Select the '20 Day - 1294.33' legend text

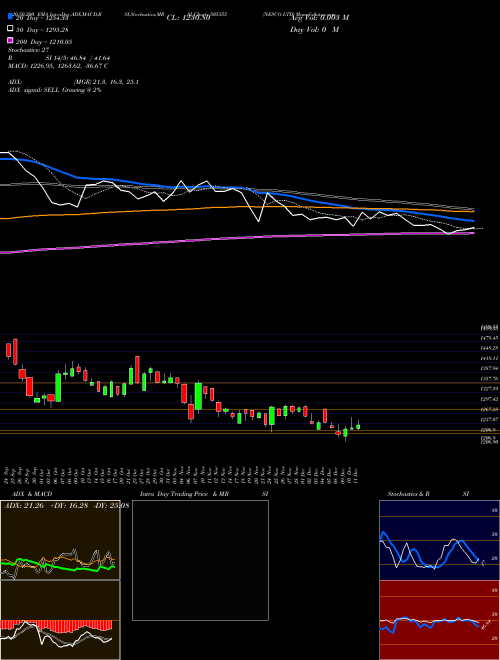[42, 18]
